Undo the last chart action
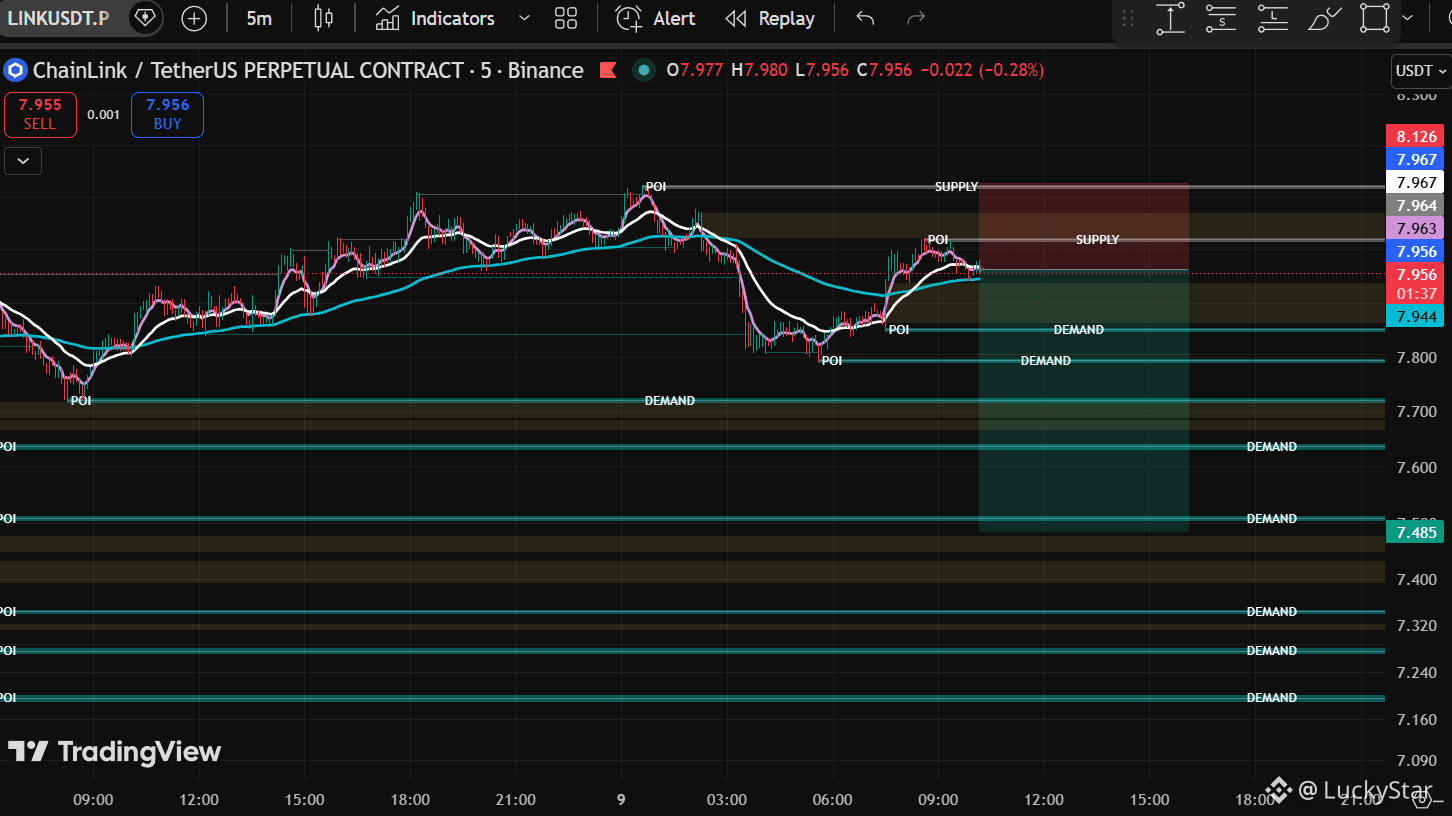Viewport: 1452px width, 816px height. pyautogui.click(x=865, y=18)
